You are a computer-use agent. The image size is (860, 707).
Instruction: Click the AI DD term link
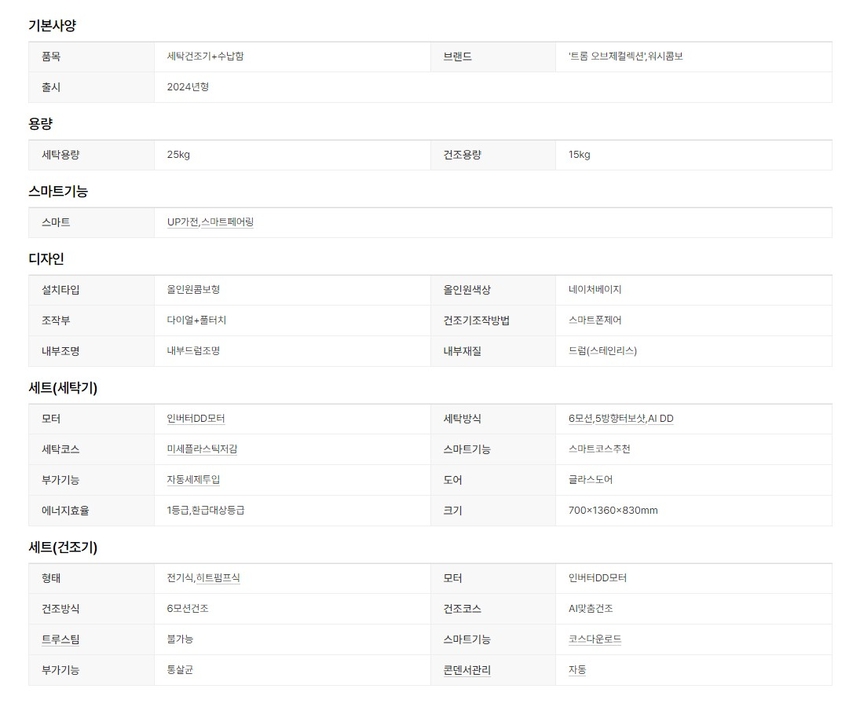pos(662,419)
